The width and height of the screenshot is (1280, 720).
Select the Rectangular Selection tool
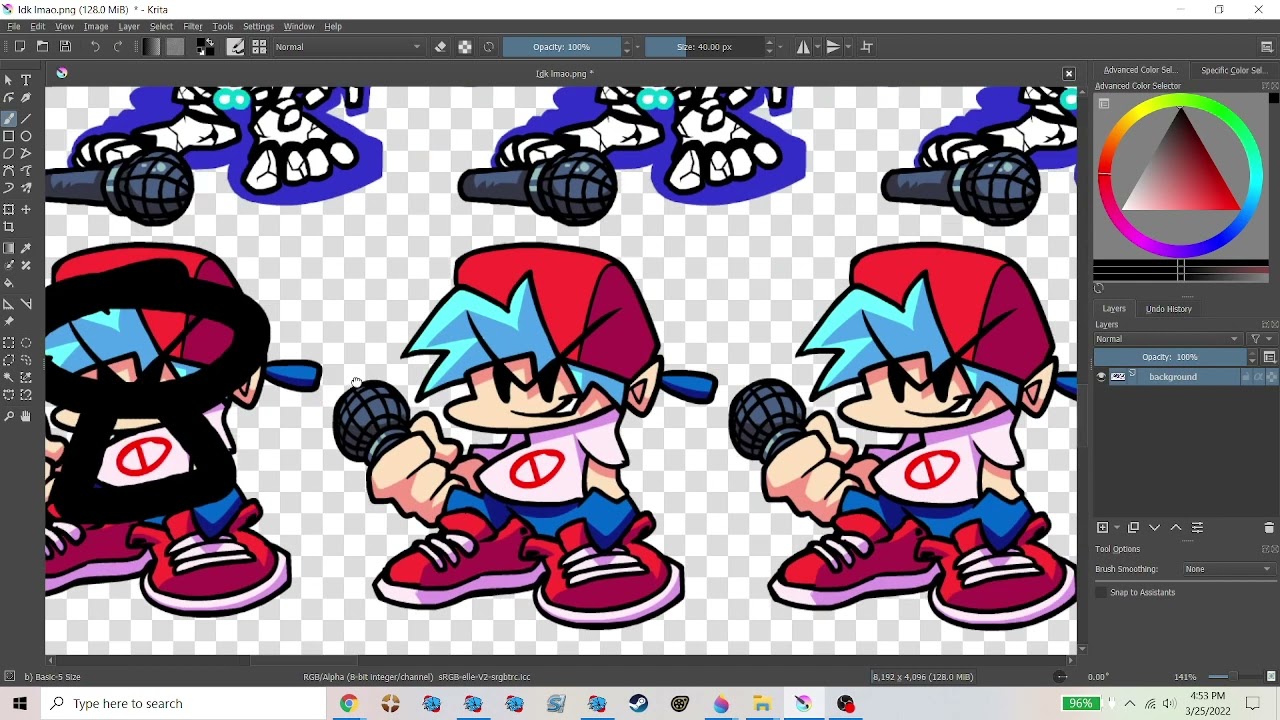[9, 342]
